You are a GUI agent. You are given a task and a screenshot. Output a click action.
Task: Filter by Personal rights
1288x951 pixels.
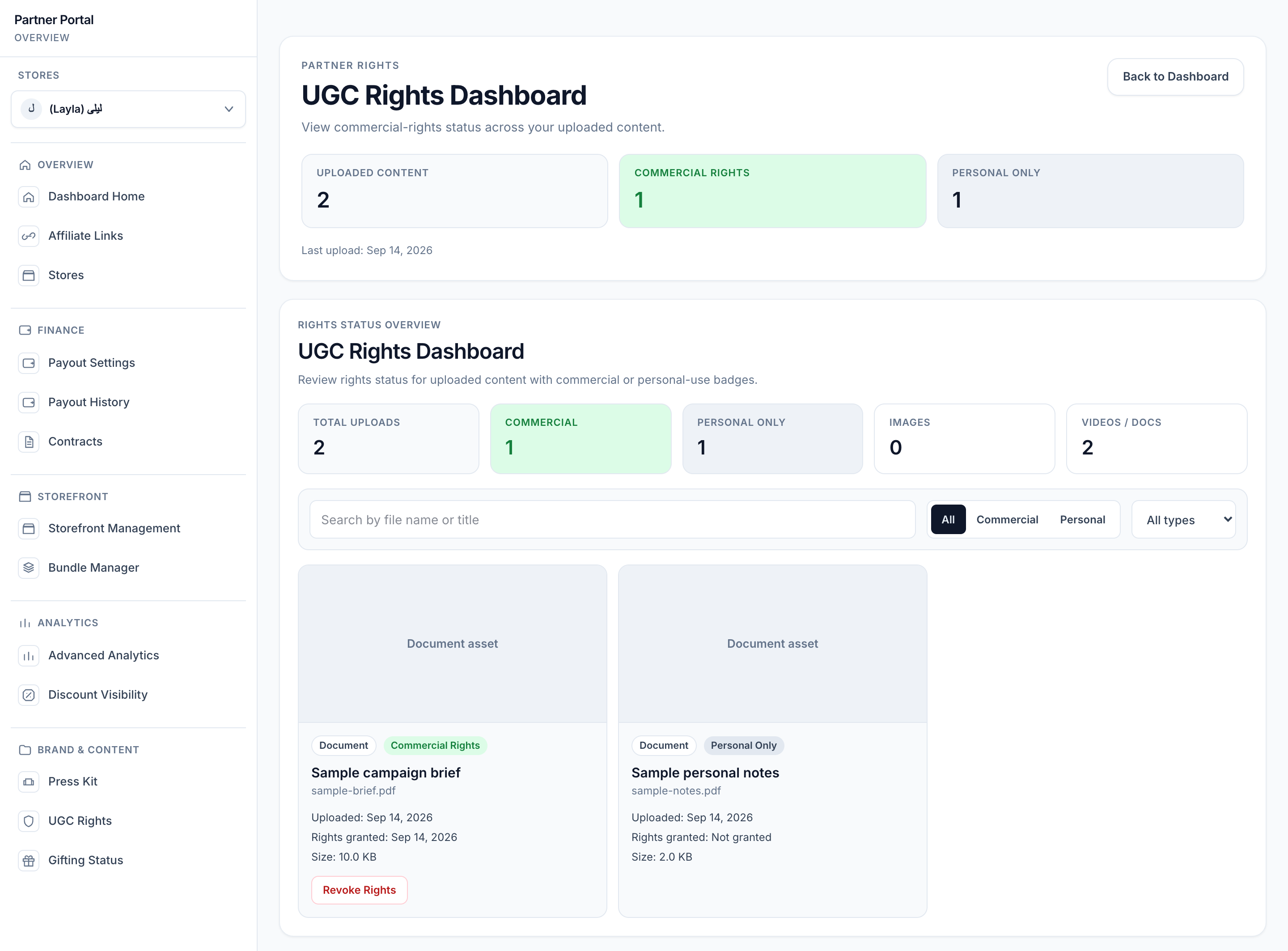click(x=1083, y=520)
